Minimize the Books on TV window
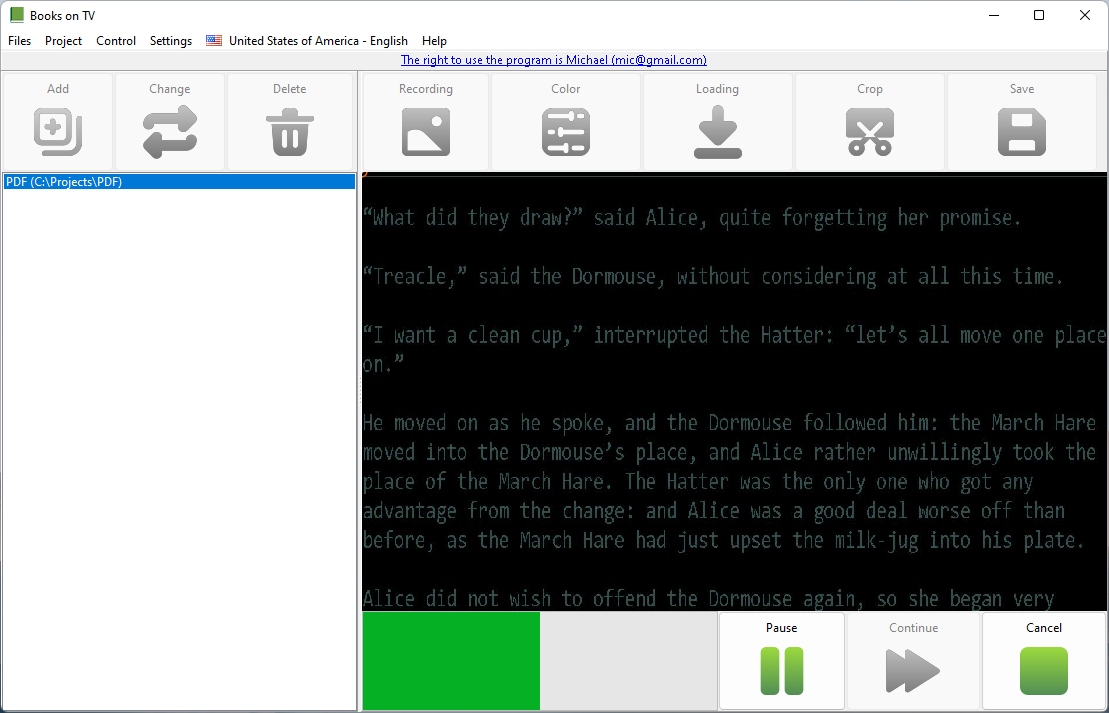Image resolution: width=1109 pixels, height=713 pixels. (994, 16)
